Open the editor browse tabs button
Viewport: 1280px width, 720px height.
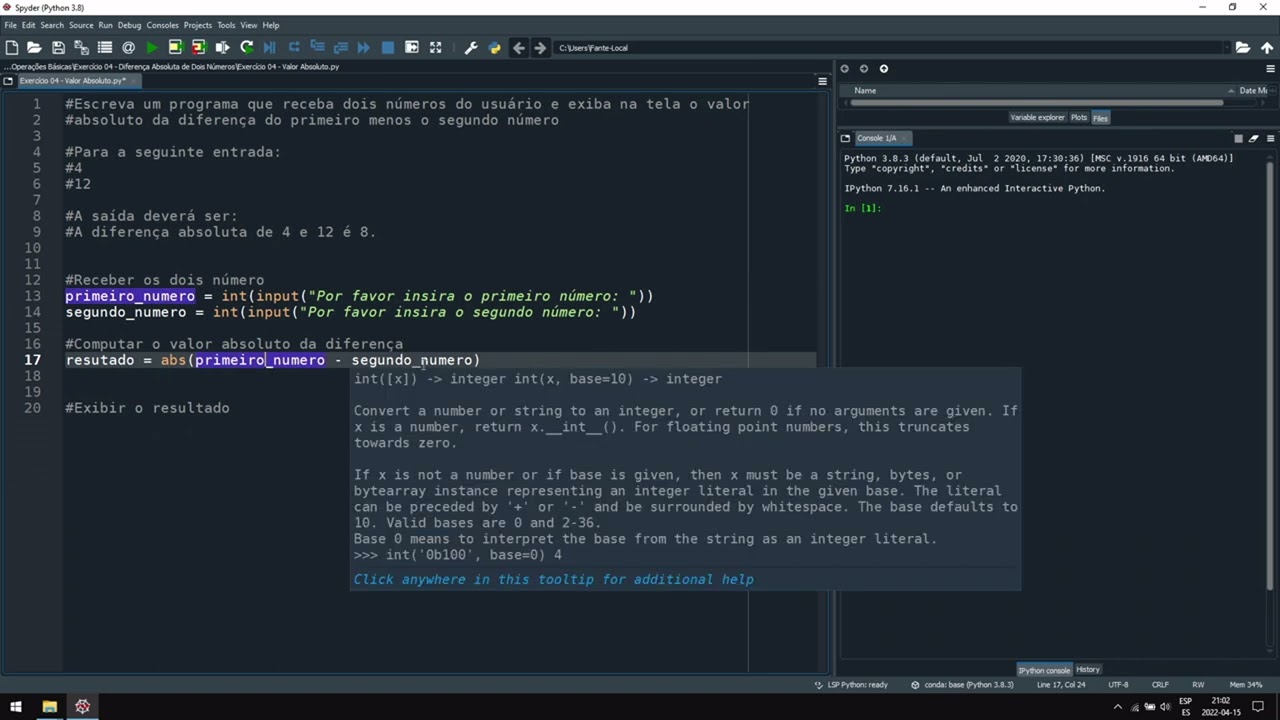pos(8,81)
